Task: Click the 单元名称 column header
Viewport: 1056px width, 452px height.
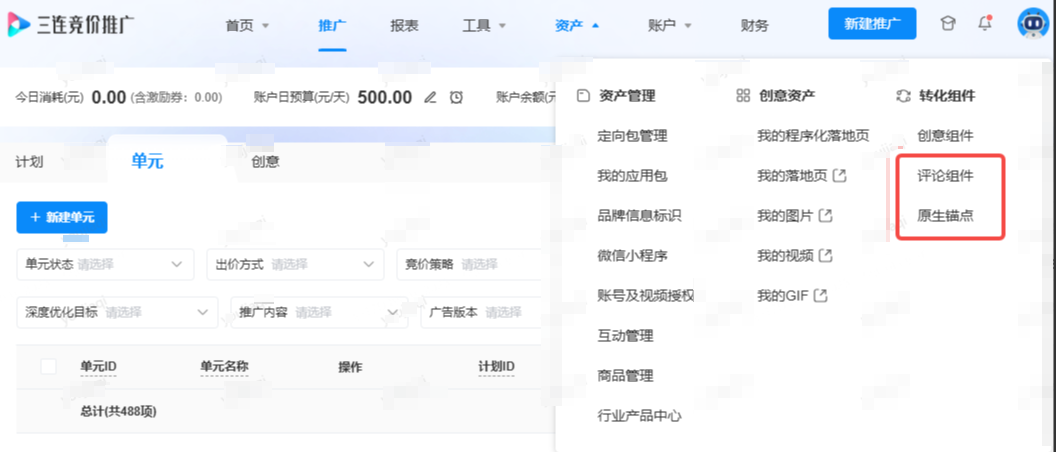Action: click(x=224, y=367)
